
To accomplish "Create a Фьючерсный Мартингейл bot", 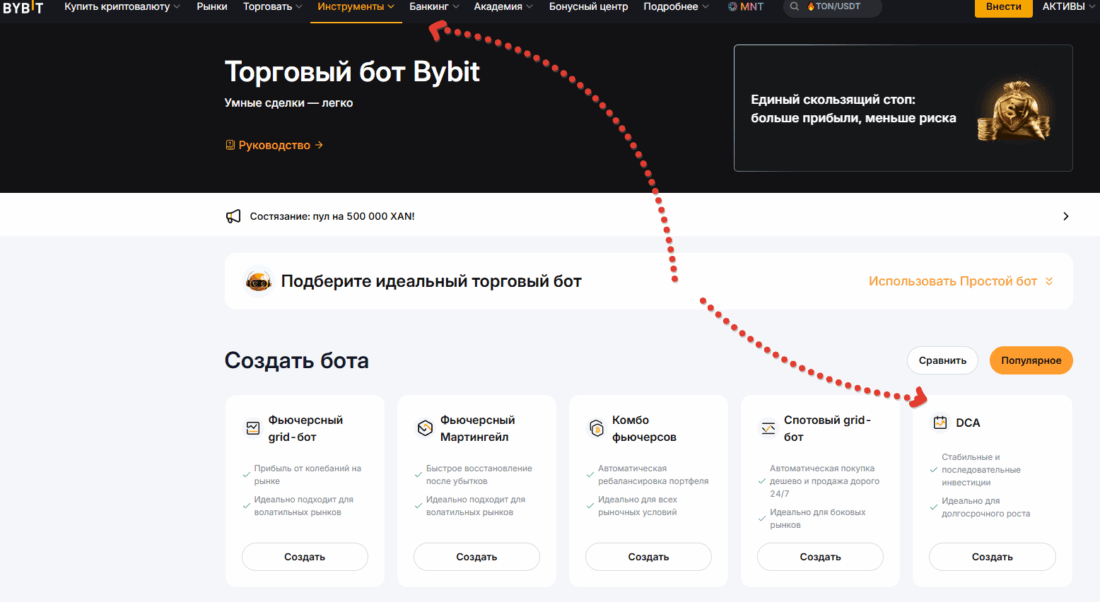I will pos(476,556).
